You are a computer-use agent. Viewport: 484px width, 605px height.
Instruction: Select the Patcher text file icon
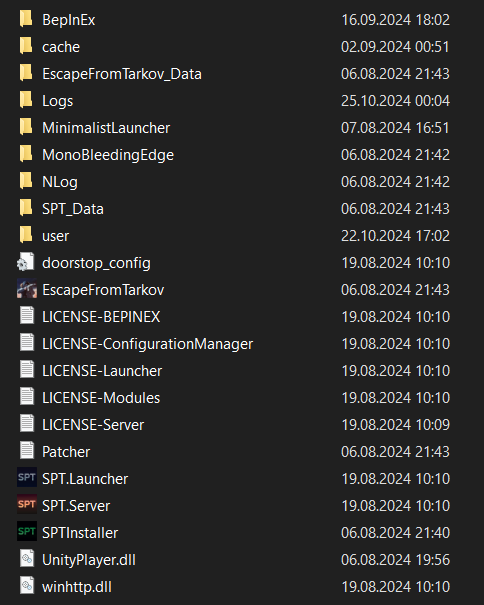click(27, 451)
